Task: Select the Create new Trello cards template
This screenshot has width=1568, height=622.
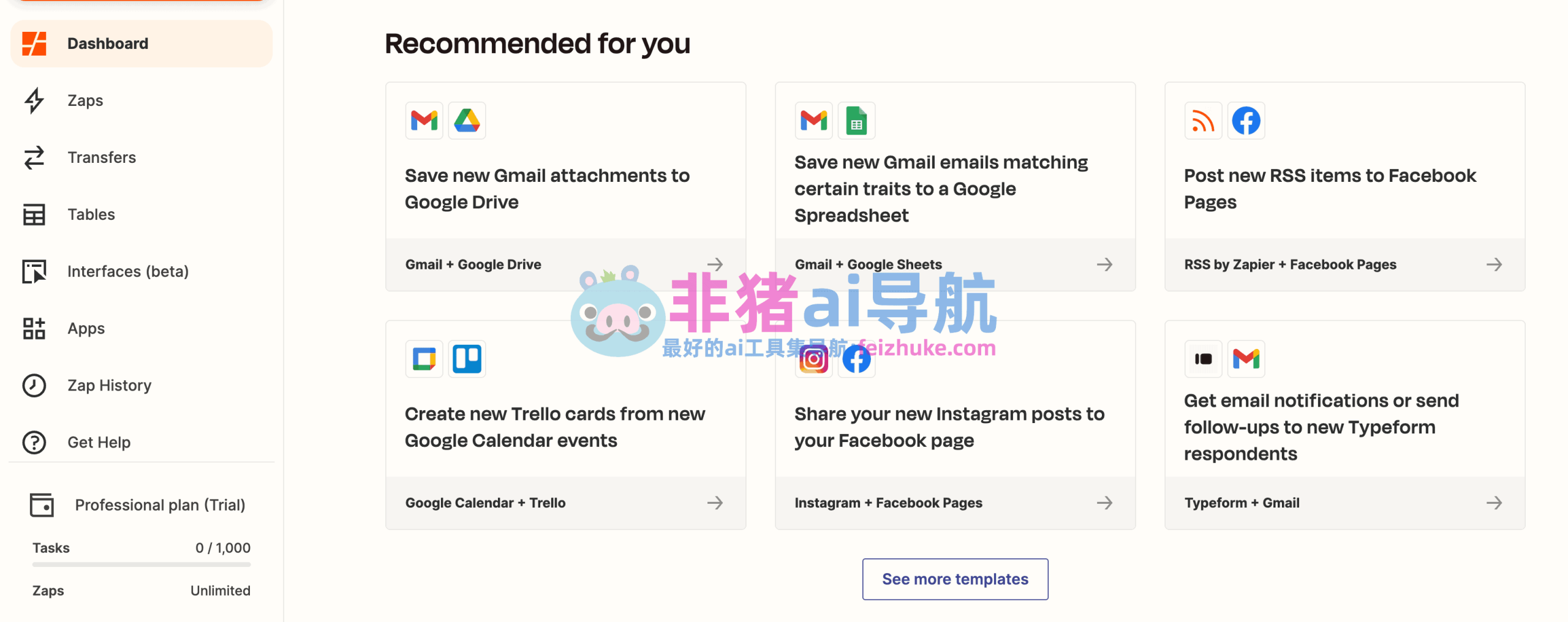Action: 565,425
